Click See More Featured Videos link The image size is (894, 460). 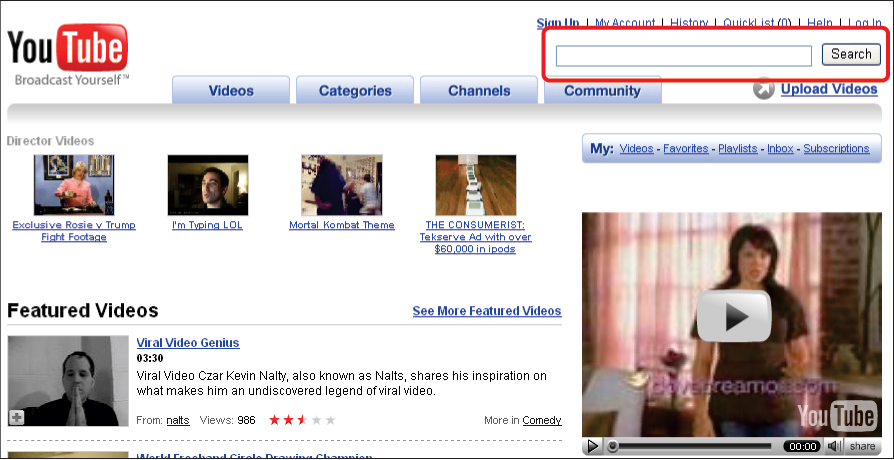pos(487,311)
